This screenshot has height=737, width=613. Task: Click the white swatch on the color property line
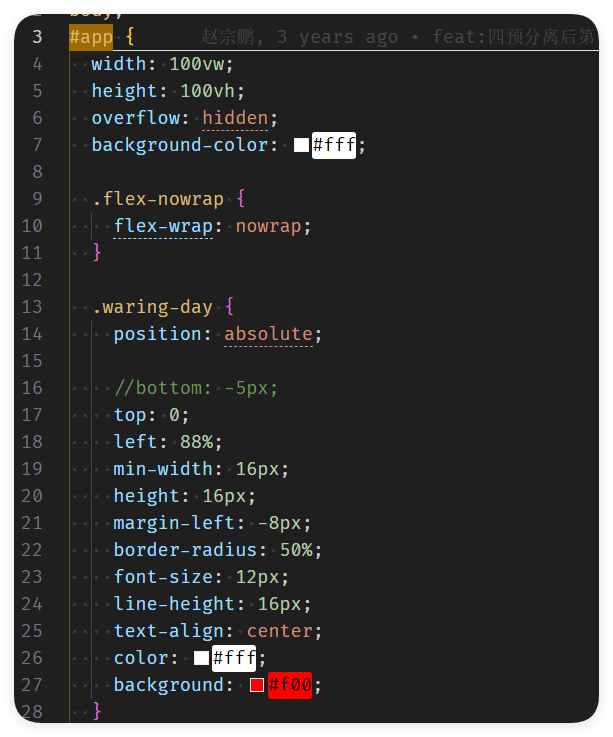tap(201, 658)
